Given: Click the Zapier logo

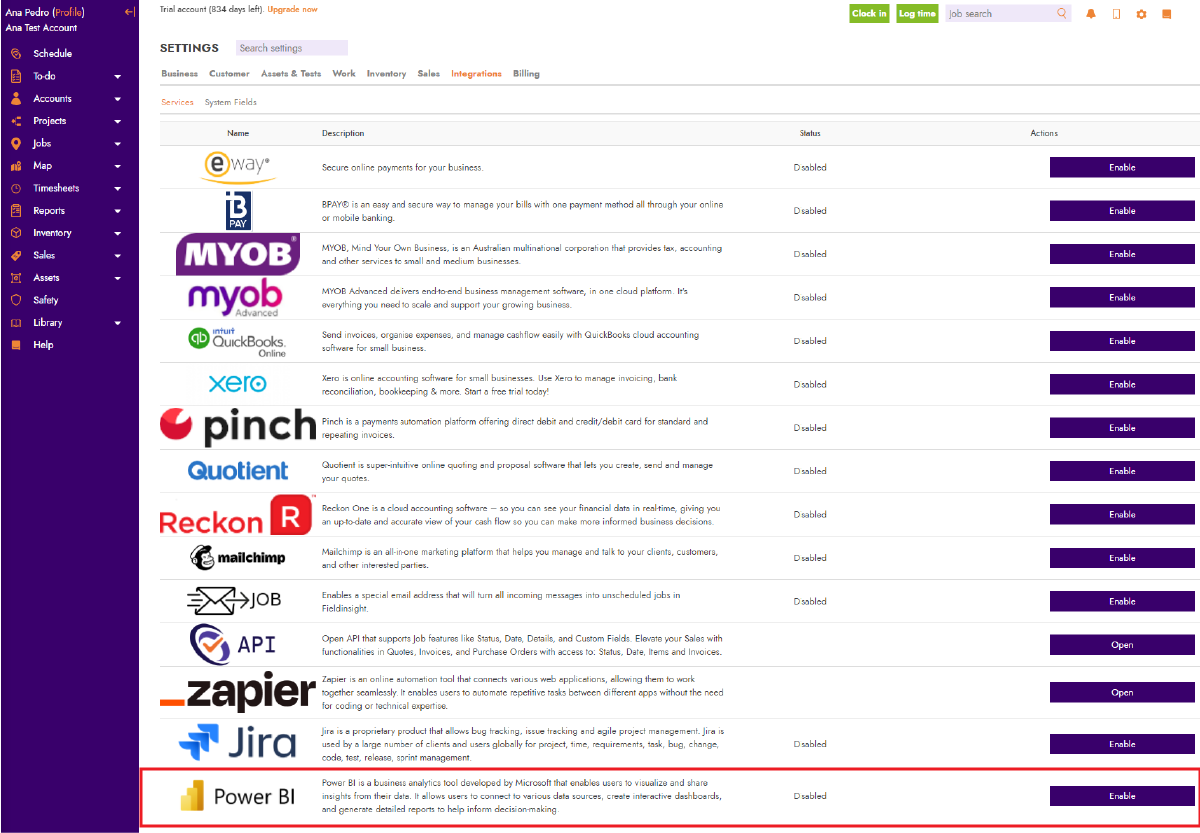Looking at the screenshot, I should 238,692.
